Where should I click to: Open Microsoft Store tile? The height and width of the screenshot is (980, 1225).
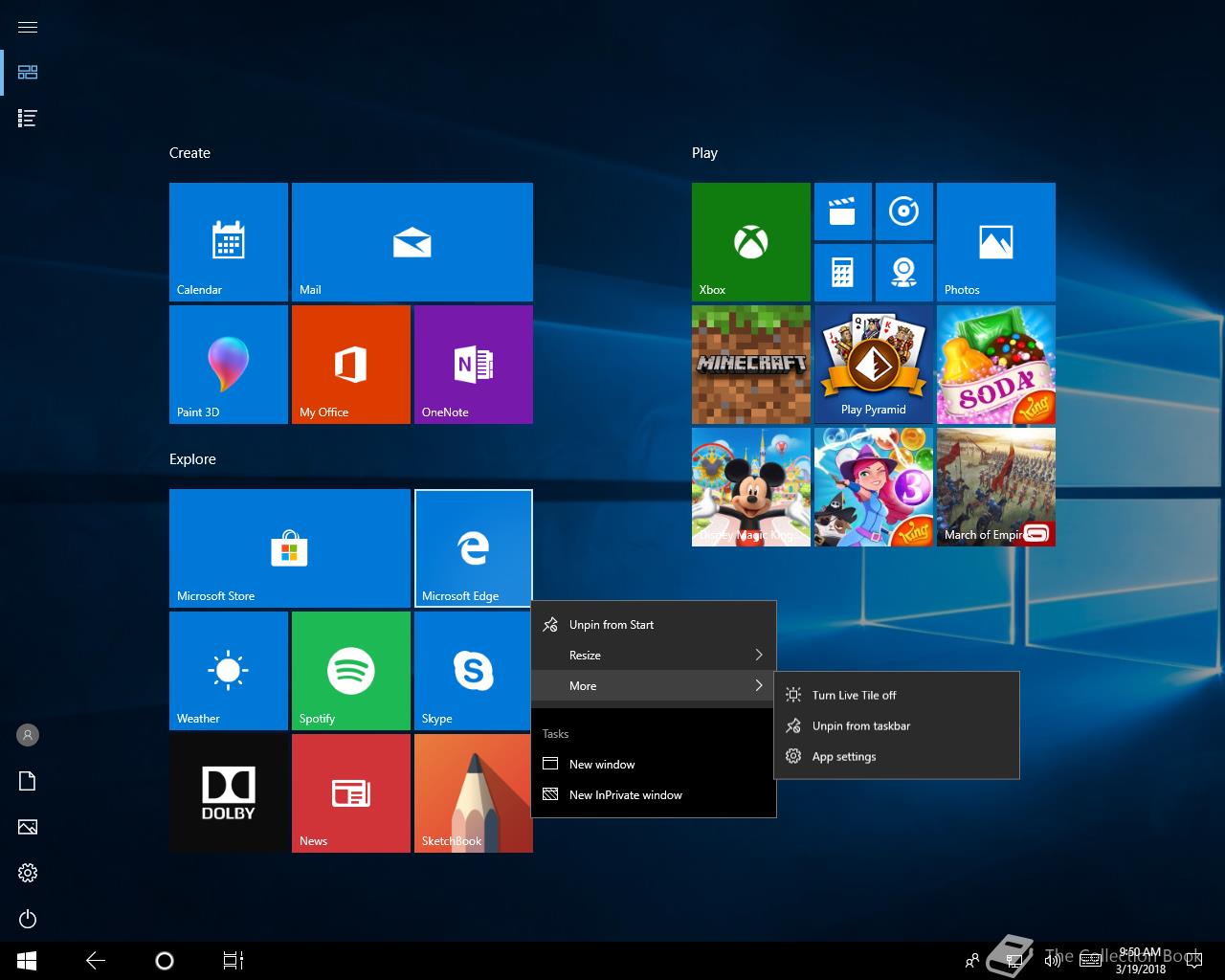(289, 548)
